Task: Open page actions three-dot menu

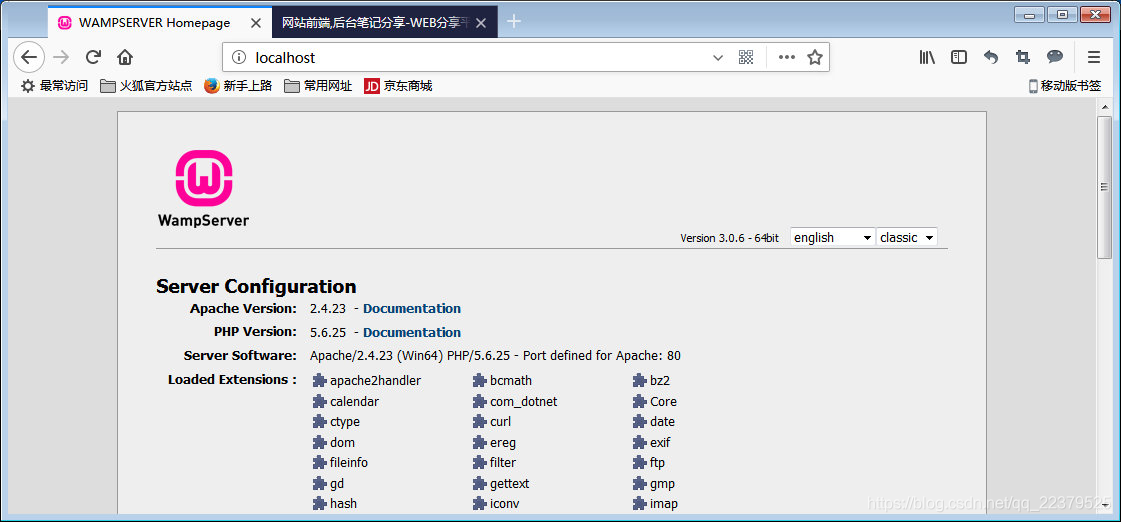Action: pos(786,58)
